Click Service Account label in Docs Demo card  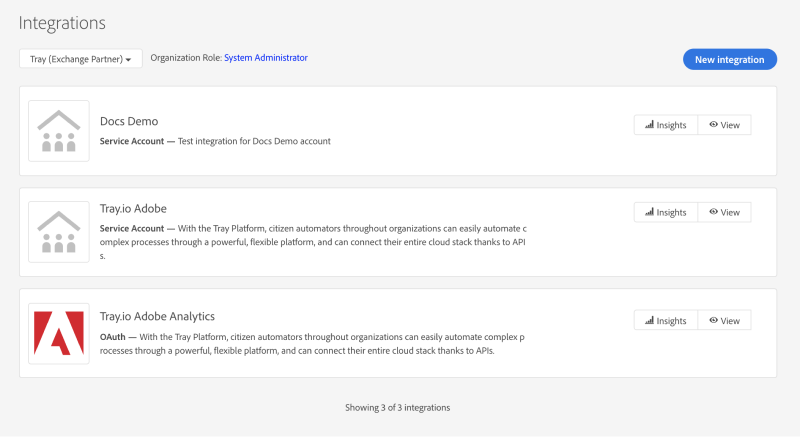[x=133, y=141]
